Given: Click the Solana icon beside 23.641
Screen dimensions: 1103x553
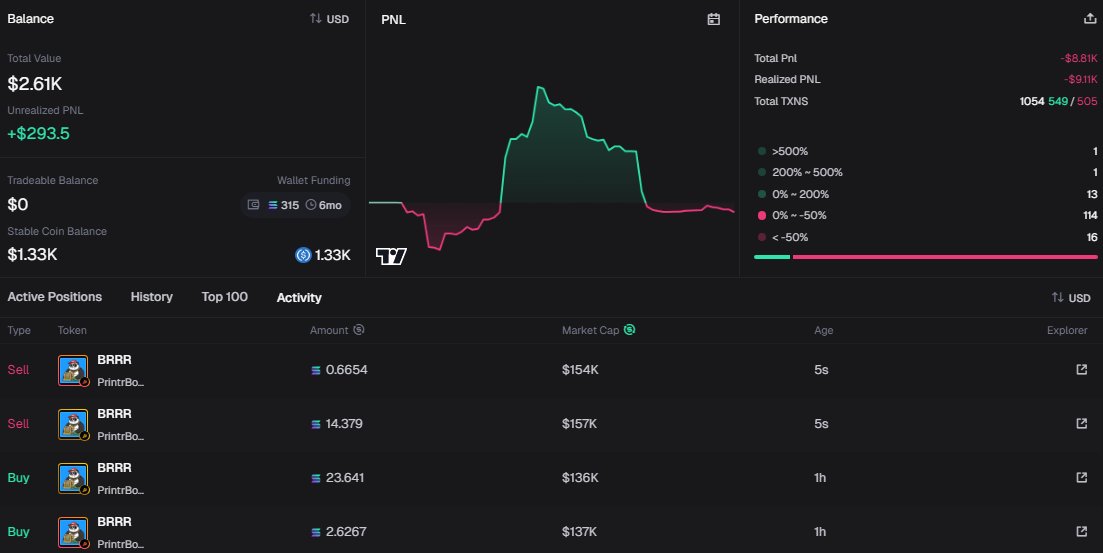Looking at the screenshot, I should [x=316, y=478].
